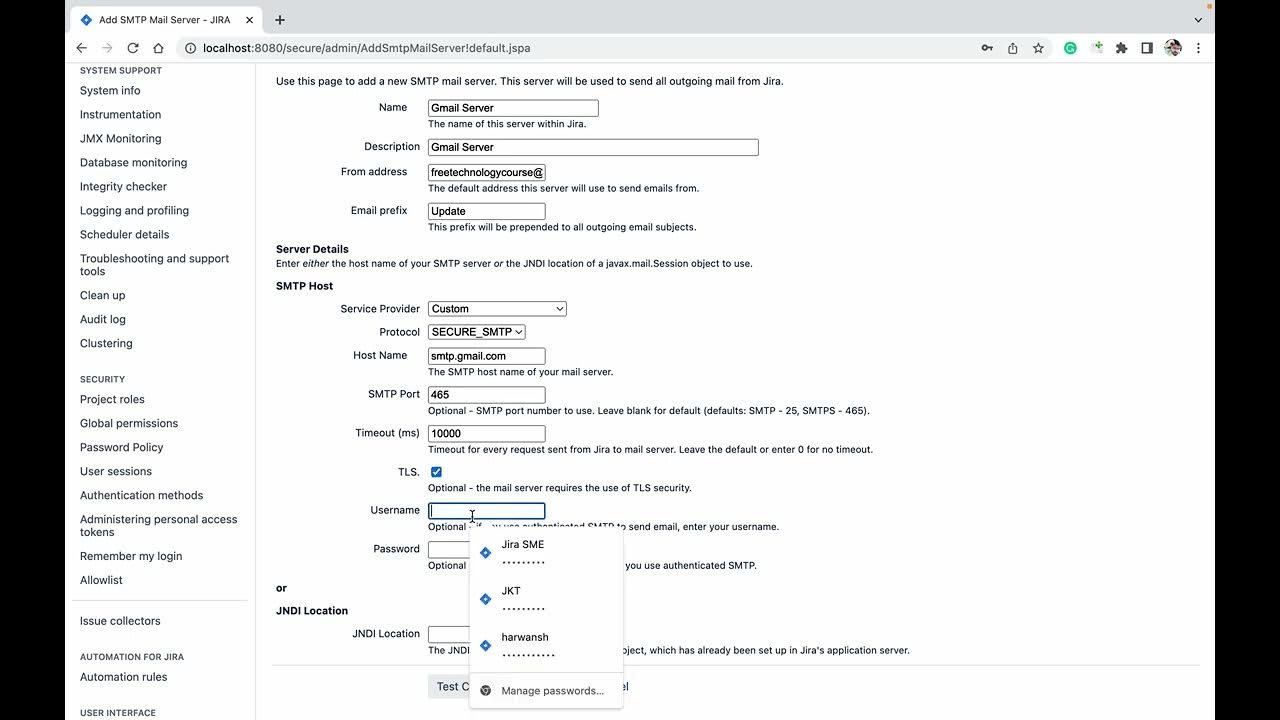The height and width of the screenshot is (720, 1280).
Task: Go to browser home icon
Action: [x=158, y=48]
